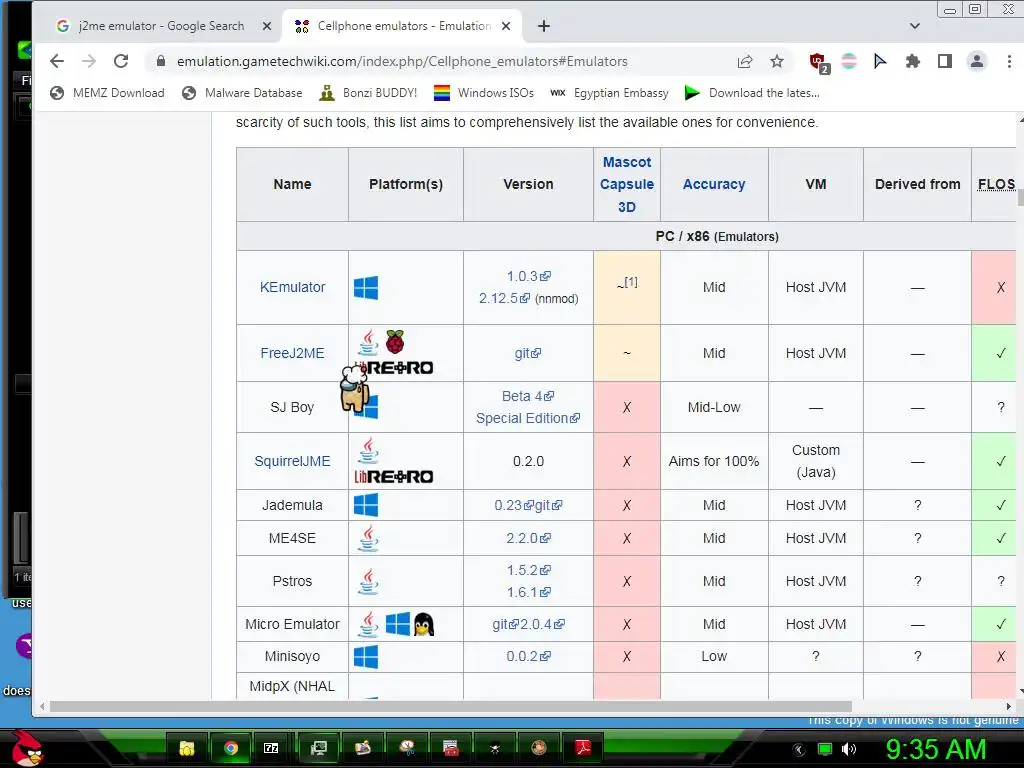
Task: Click the Java icon in the ME4SE row
Action: [368, 538]
